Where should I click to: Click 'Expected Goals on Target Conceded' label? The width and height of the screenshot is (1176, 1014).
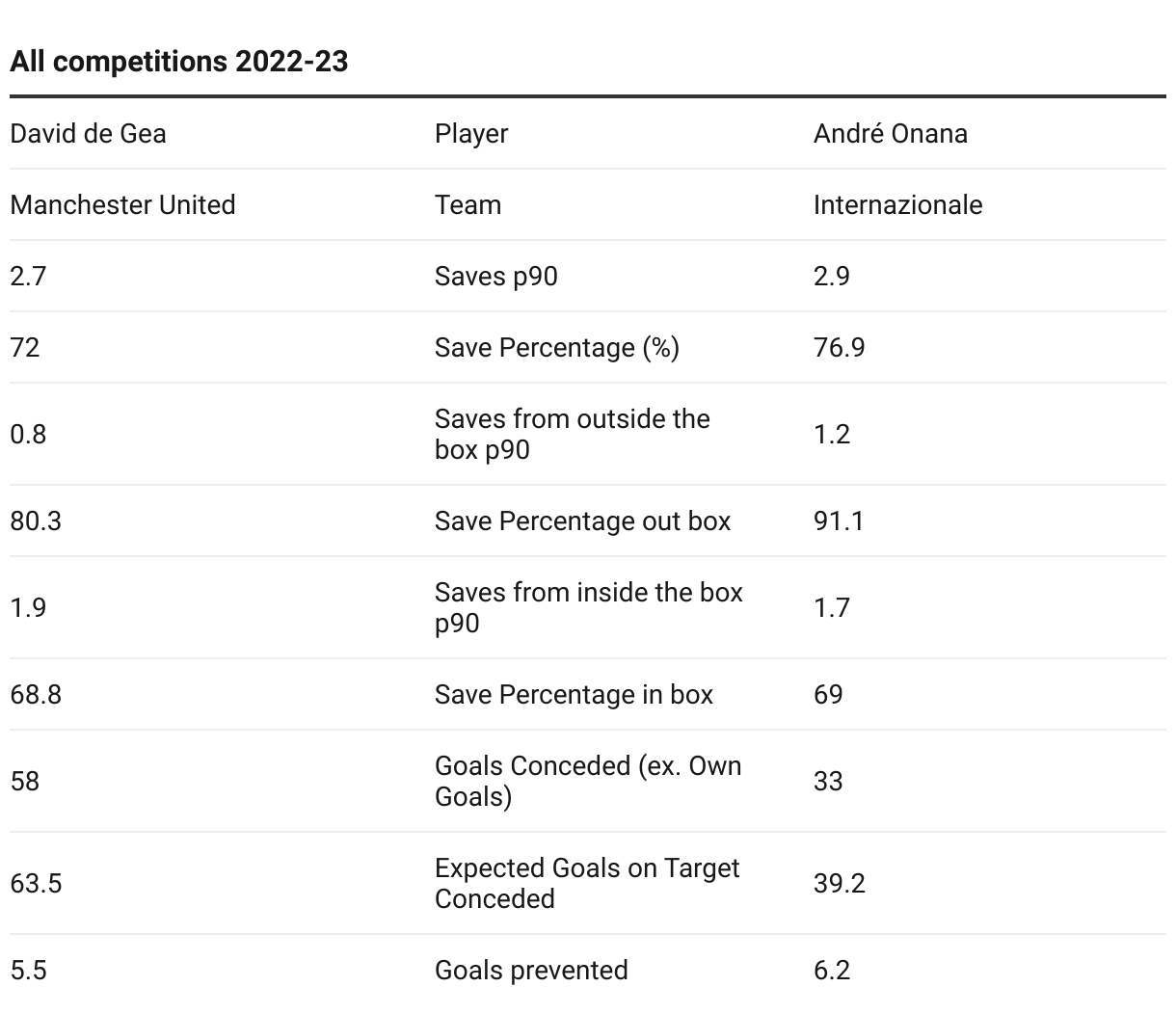587,883
